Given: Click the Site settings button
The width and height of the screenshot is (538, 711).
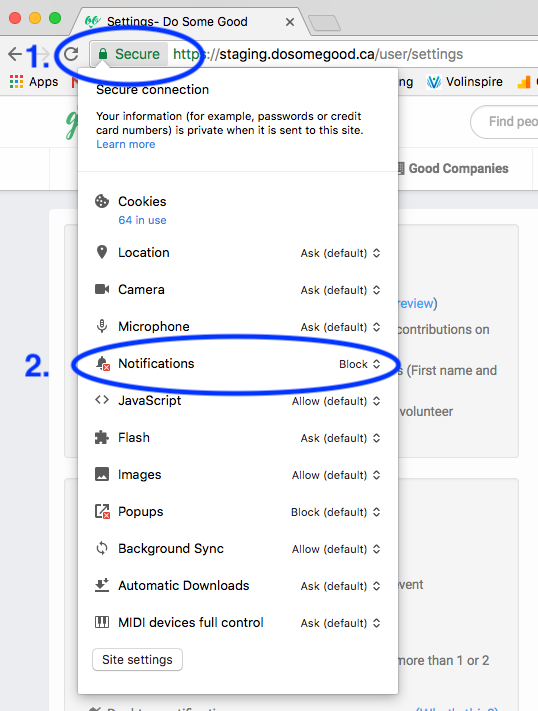Looking at the screenshot, I should pos(137,659).
